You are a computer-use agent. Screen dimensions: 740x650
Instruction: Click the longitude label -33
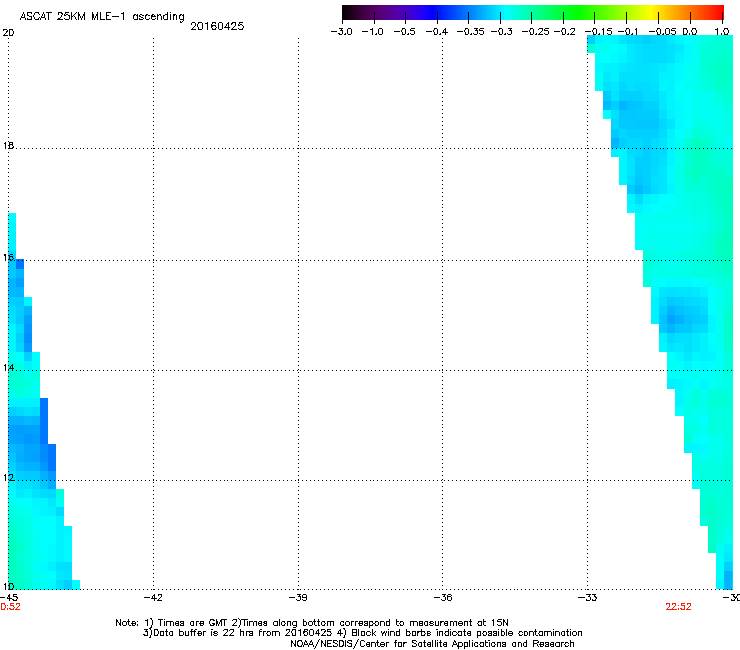[588, 598]
